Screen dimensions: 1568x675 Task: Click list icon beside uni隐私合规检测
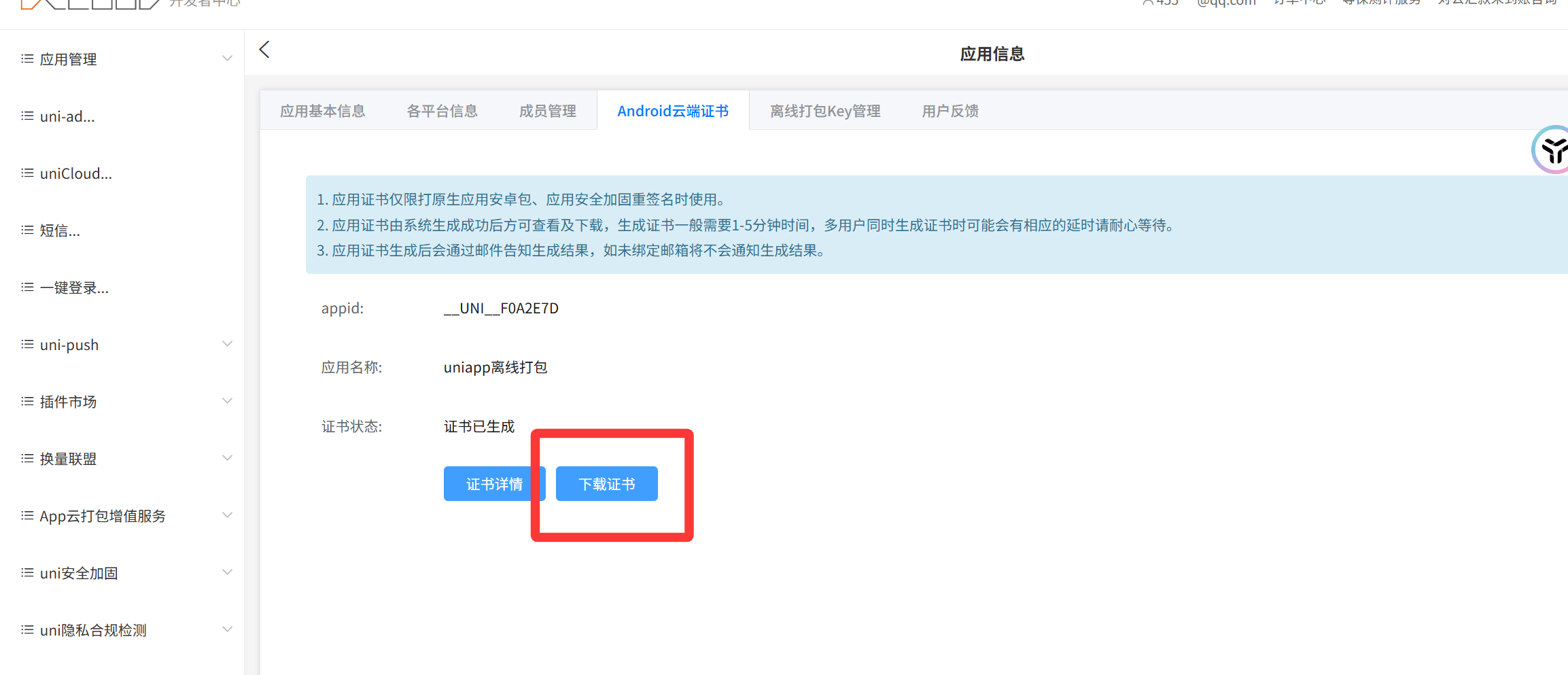[x=27, y=630]
